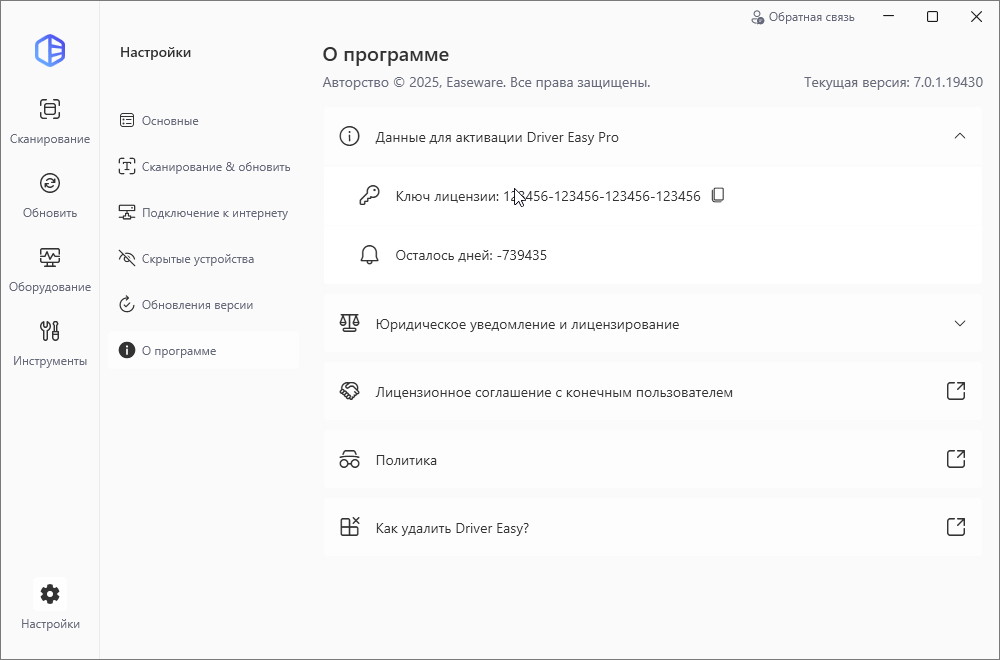Image resolution: width=1000 pixels, height=660 pixels.
Task: Select the О программе settings tab
Action: pos(203,350)
